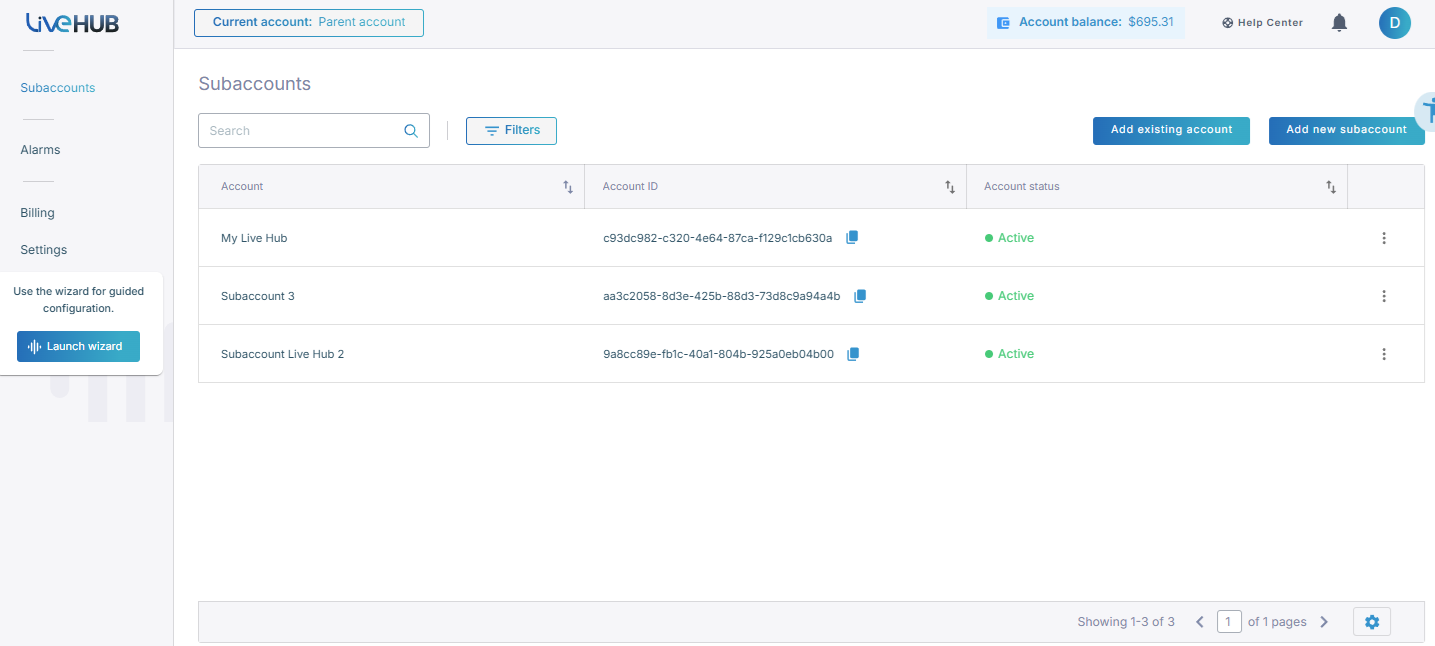Launch the configuration wizard
Image resolution: width=1435 pixels, height=646 pixels.
tap(78, 347)
